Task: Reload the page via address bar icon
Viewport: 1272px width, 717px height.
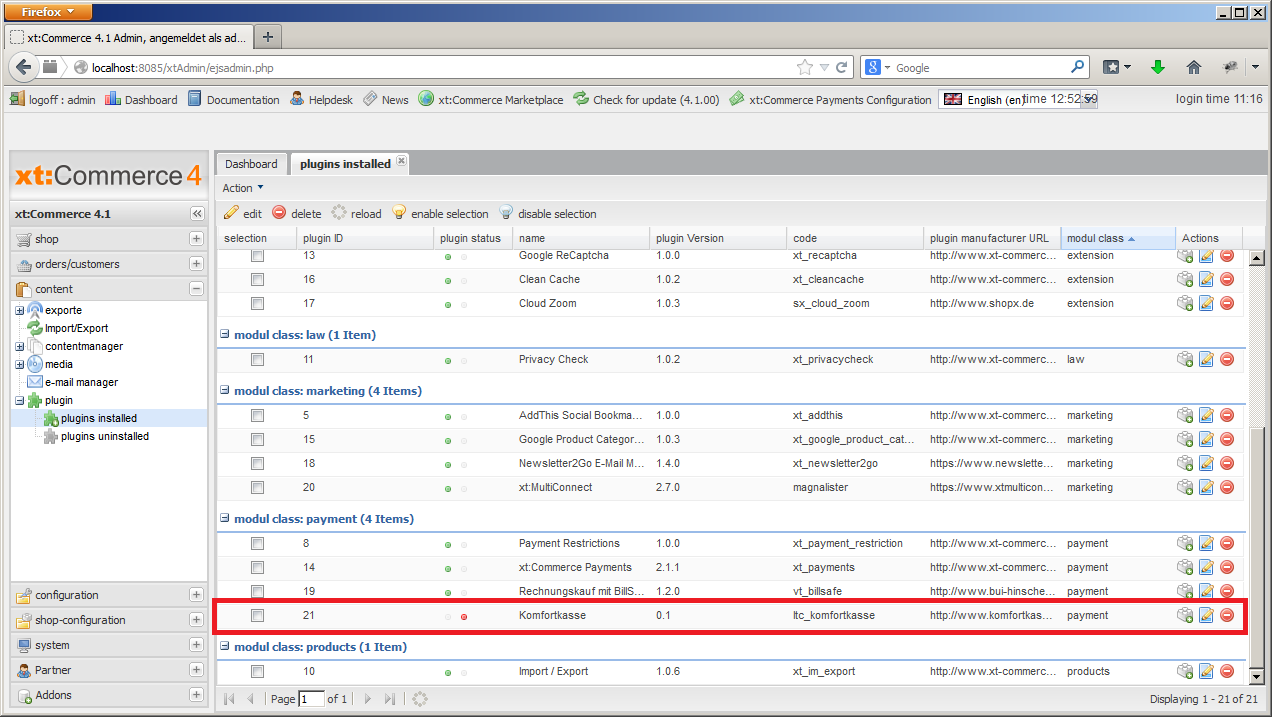Action: click(x=842, y=67)
